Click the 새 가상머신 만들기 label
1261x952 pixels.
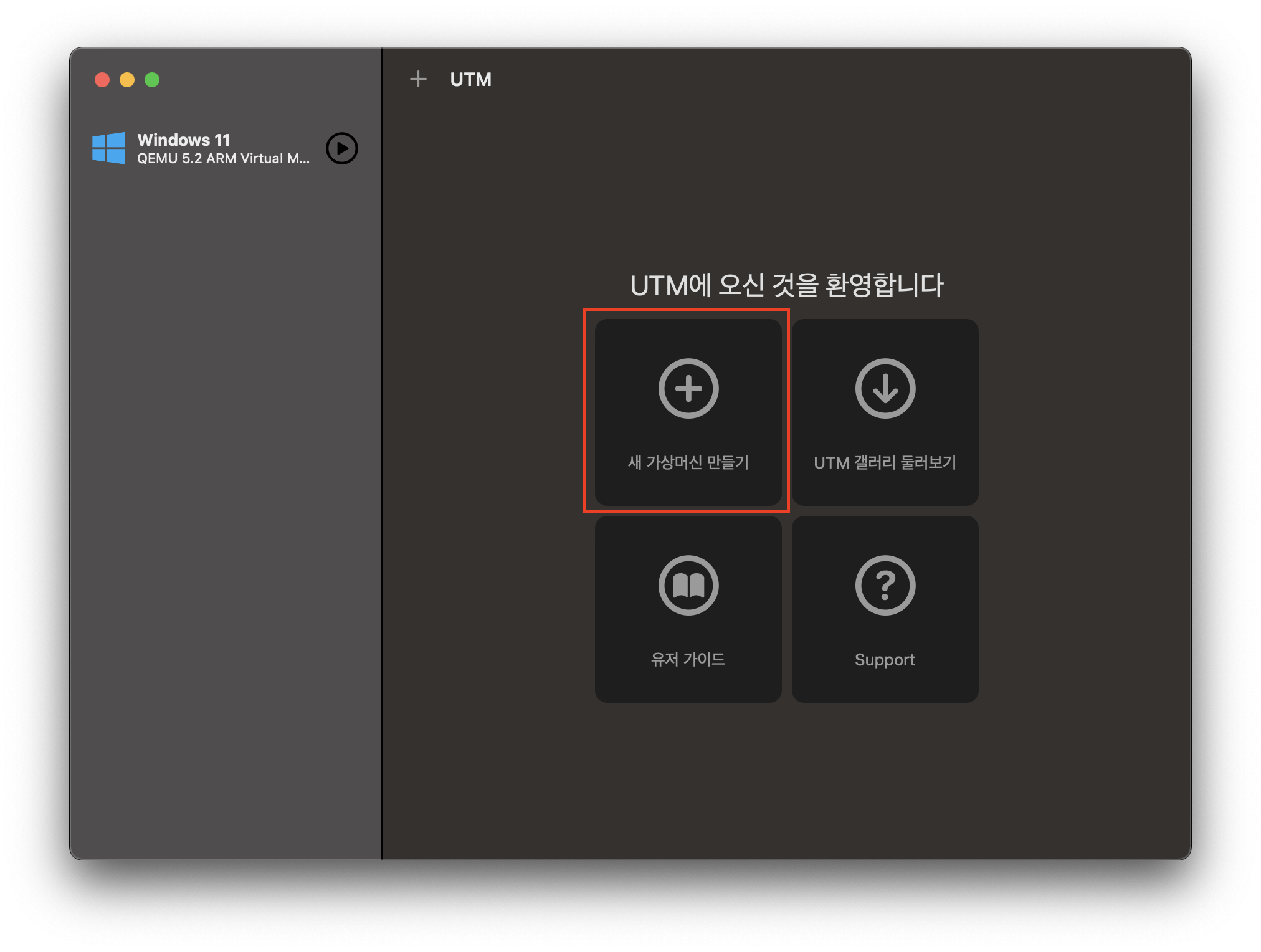[688, 462]
